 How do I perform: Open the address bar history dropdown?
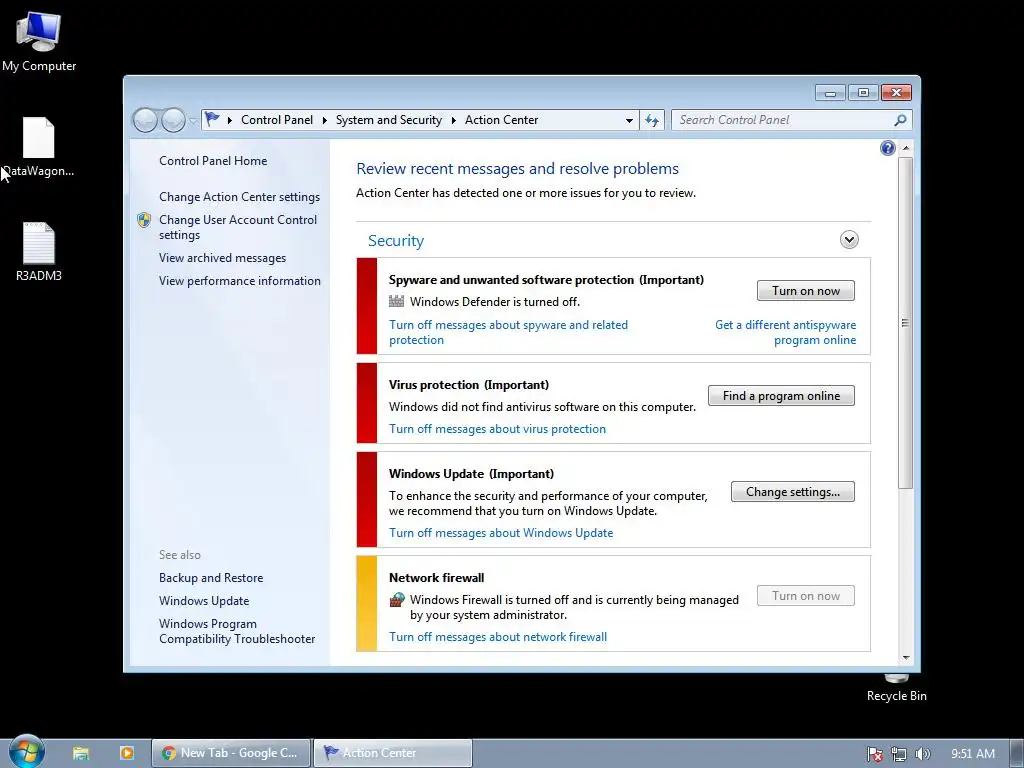(629, 120)
